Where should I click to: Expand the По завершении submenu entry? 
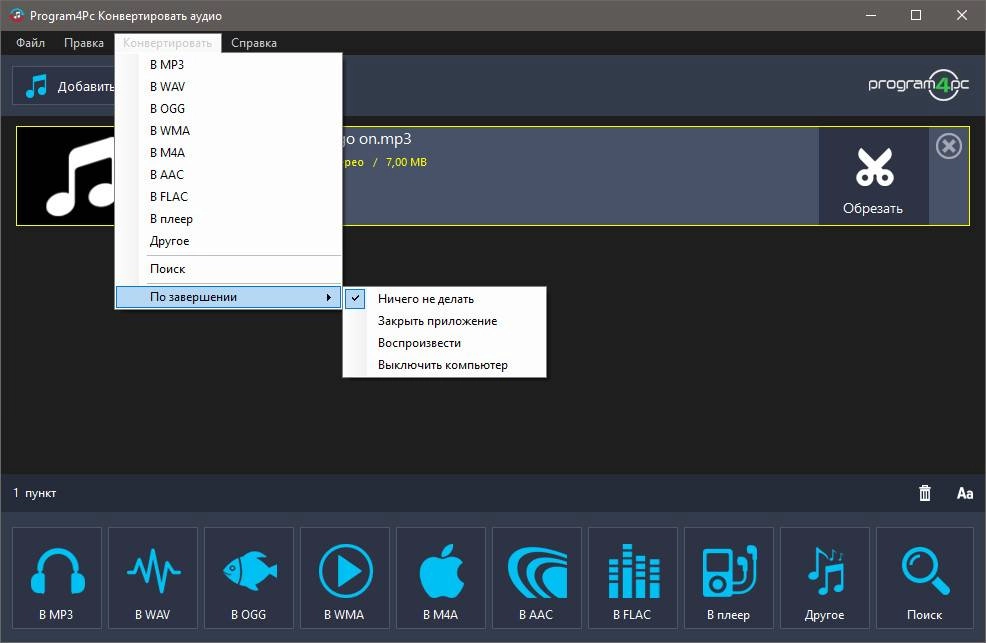click(x=228, y=297)
